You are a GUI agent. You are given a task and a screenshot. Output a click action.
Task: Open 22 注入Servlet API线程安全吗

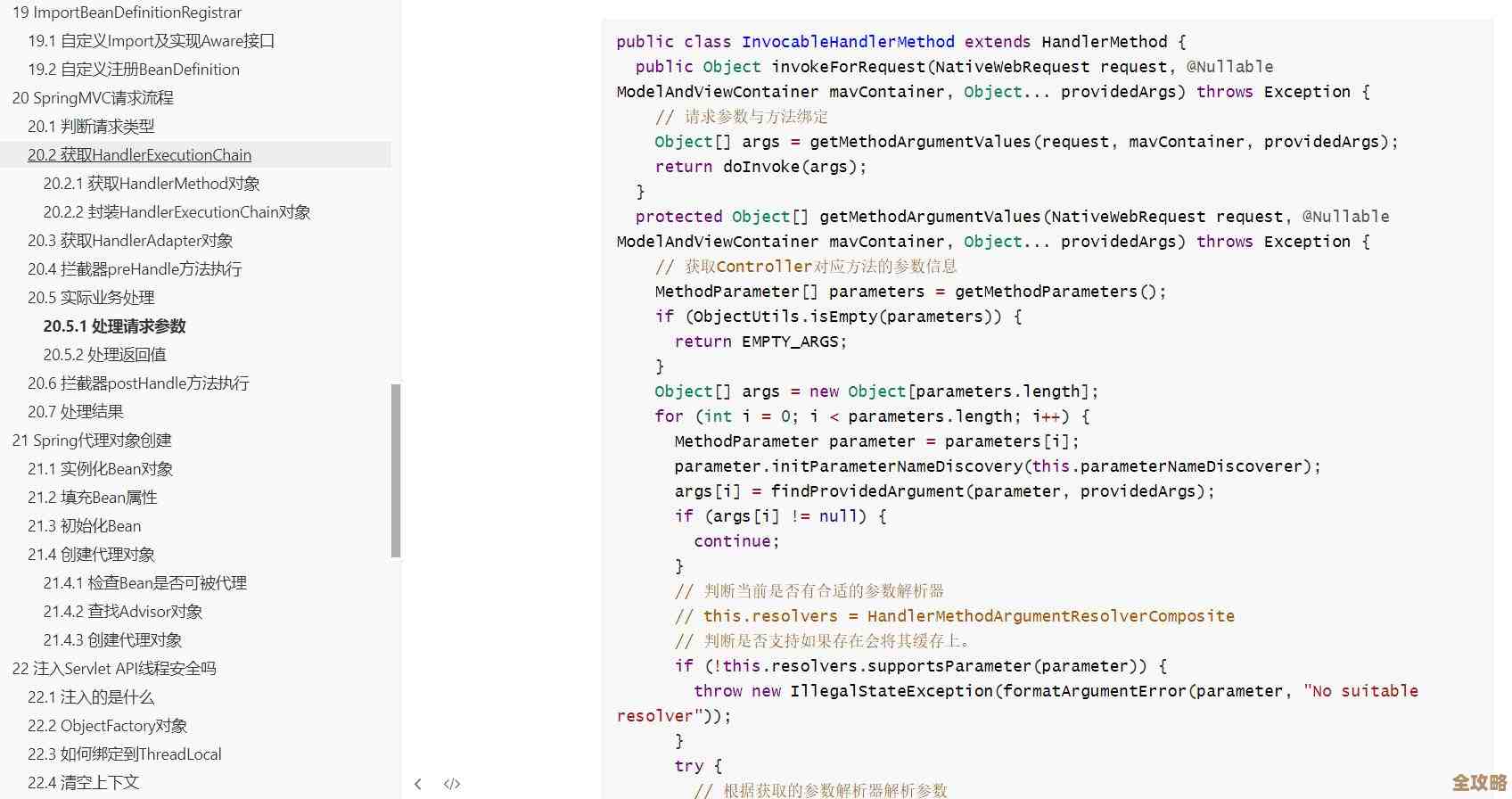click(x=114, y=669)
